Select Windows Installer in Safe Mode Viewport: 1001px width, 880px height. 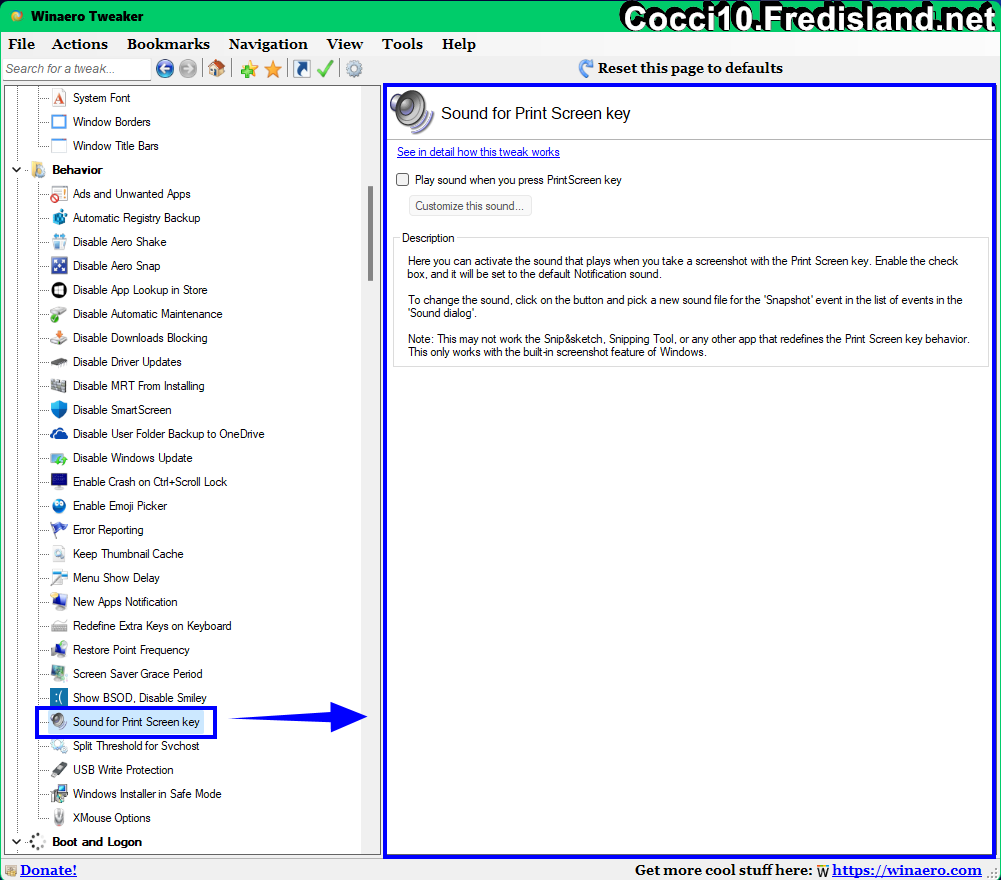147,794
